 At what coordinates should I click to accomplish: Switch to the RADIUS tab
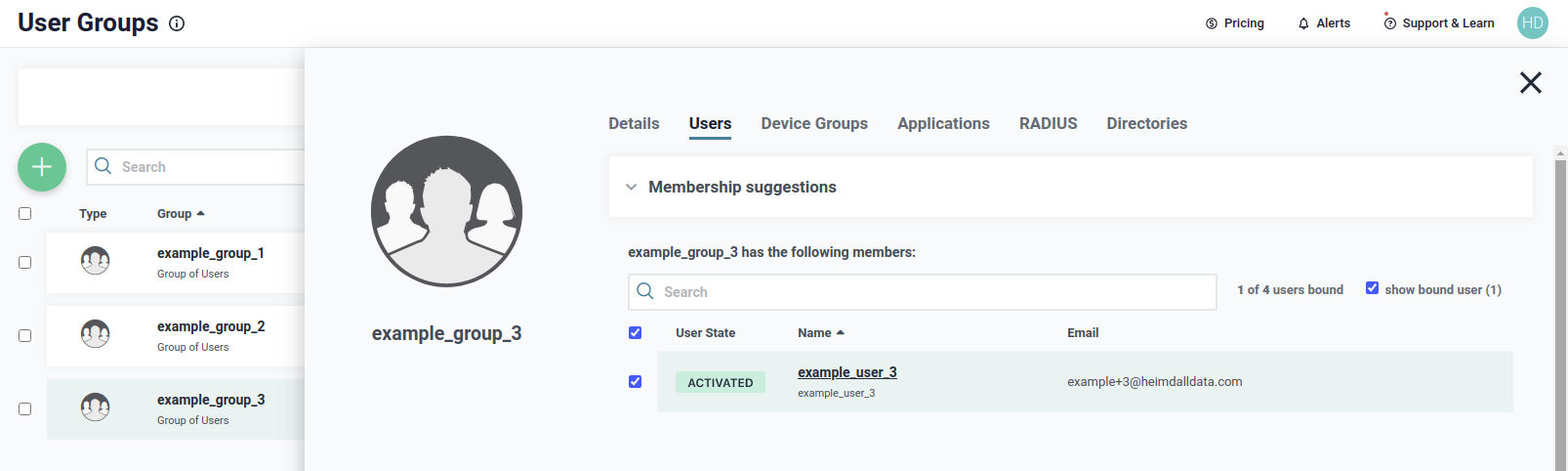pyautogui.click(x=1048, y=124)
